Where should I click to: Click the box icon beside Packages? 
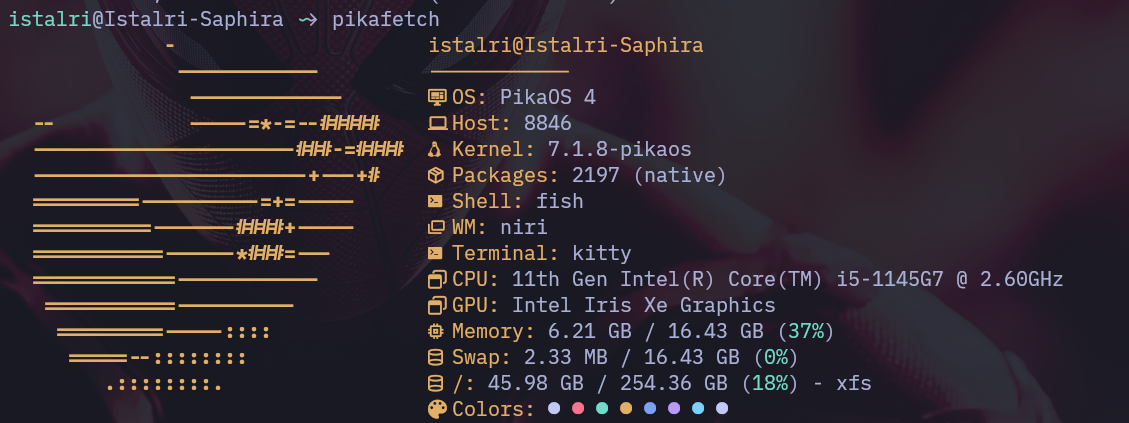pos(435,175)
